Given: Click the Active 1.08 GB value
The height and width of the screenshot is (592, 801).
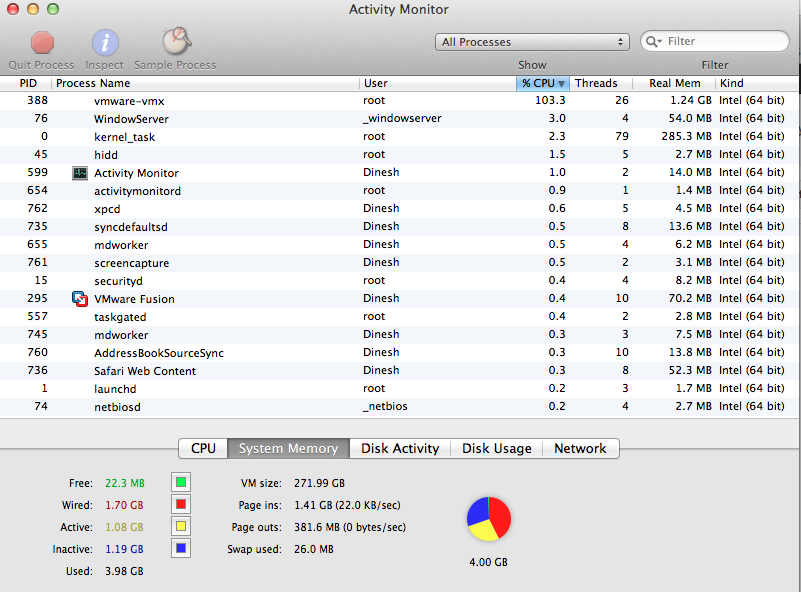Looking at the screenshot, I should click(124, 527).
